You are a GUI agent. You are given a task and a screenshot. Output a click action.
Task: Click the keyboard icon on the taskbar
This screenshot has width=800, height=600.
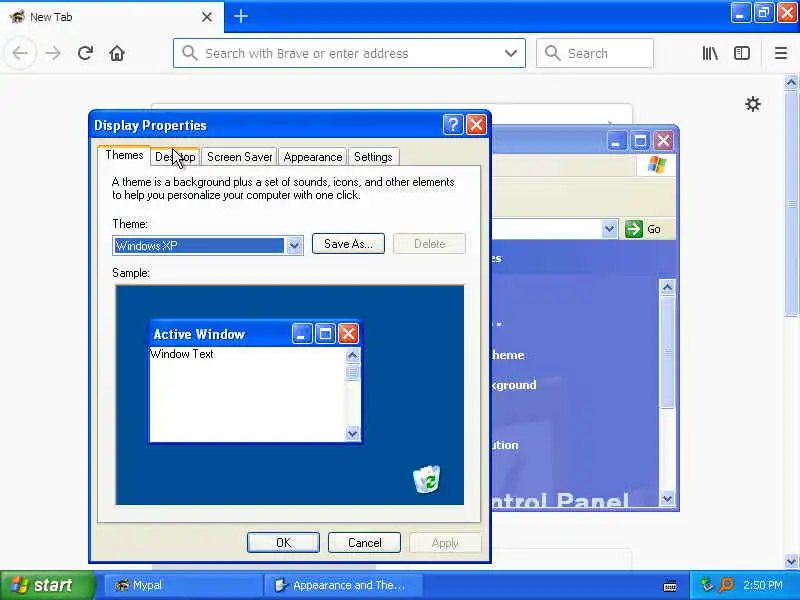click(x=670, y=586)
